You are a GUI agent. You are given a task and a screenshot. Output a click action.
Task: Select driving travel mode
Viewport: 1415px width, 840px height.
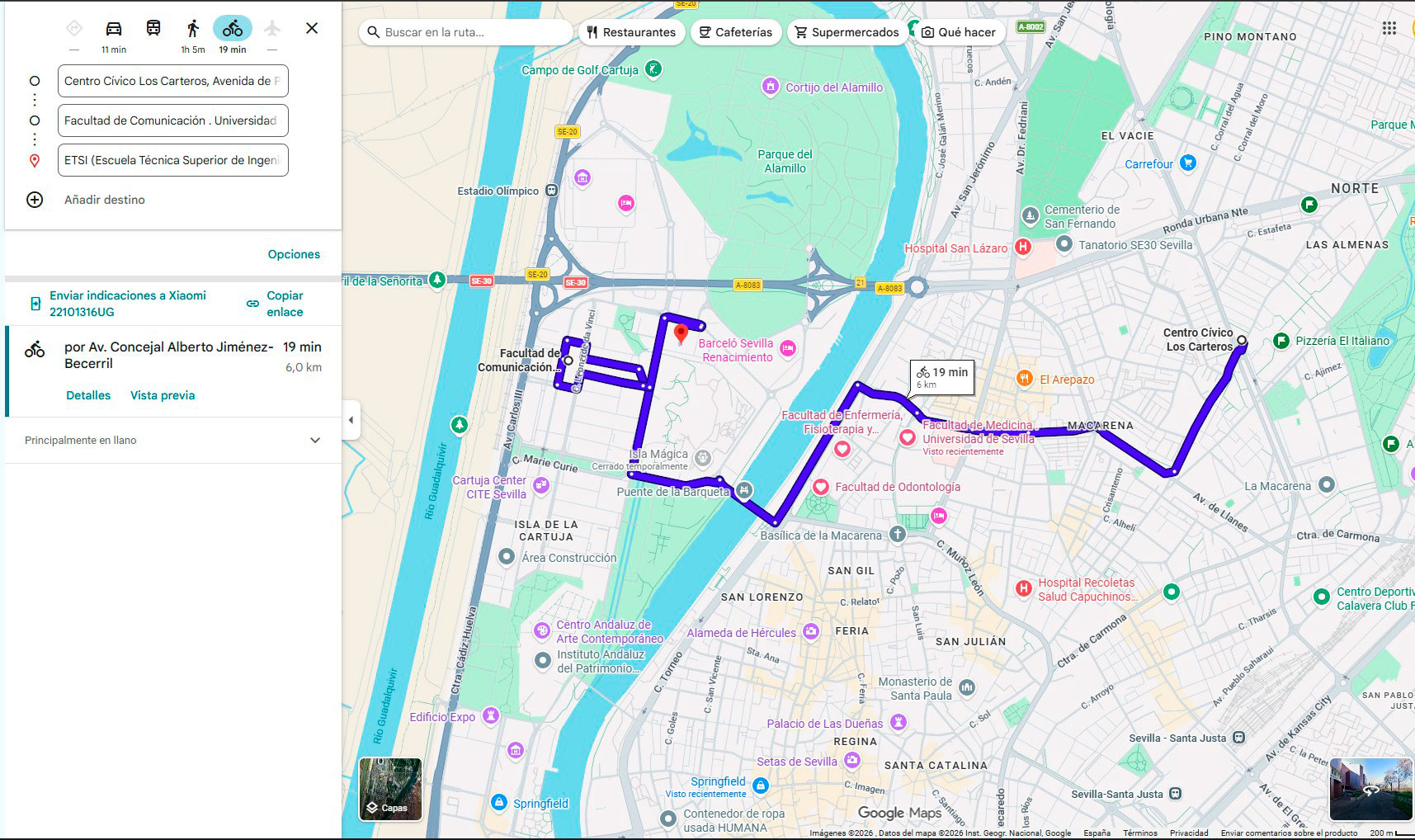[114, 28]
